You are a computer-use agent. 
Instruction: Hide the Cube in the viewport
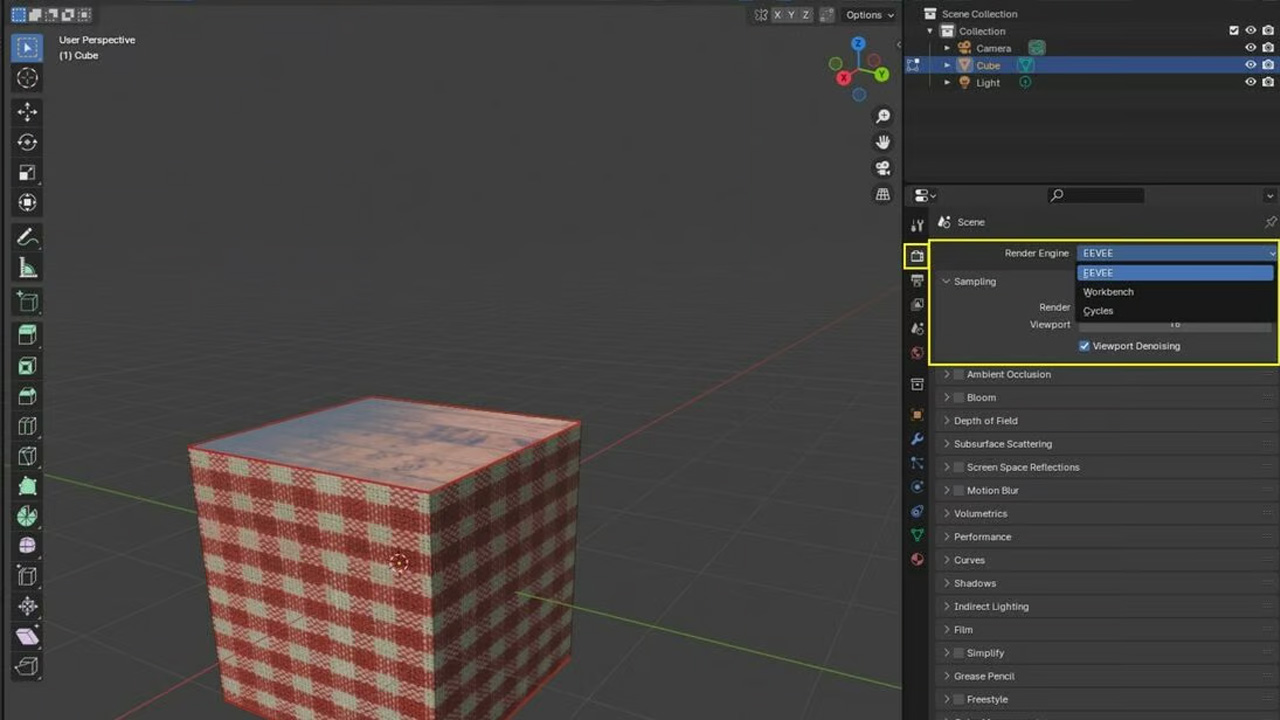pos(1250,65)
